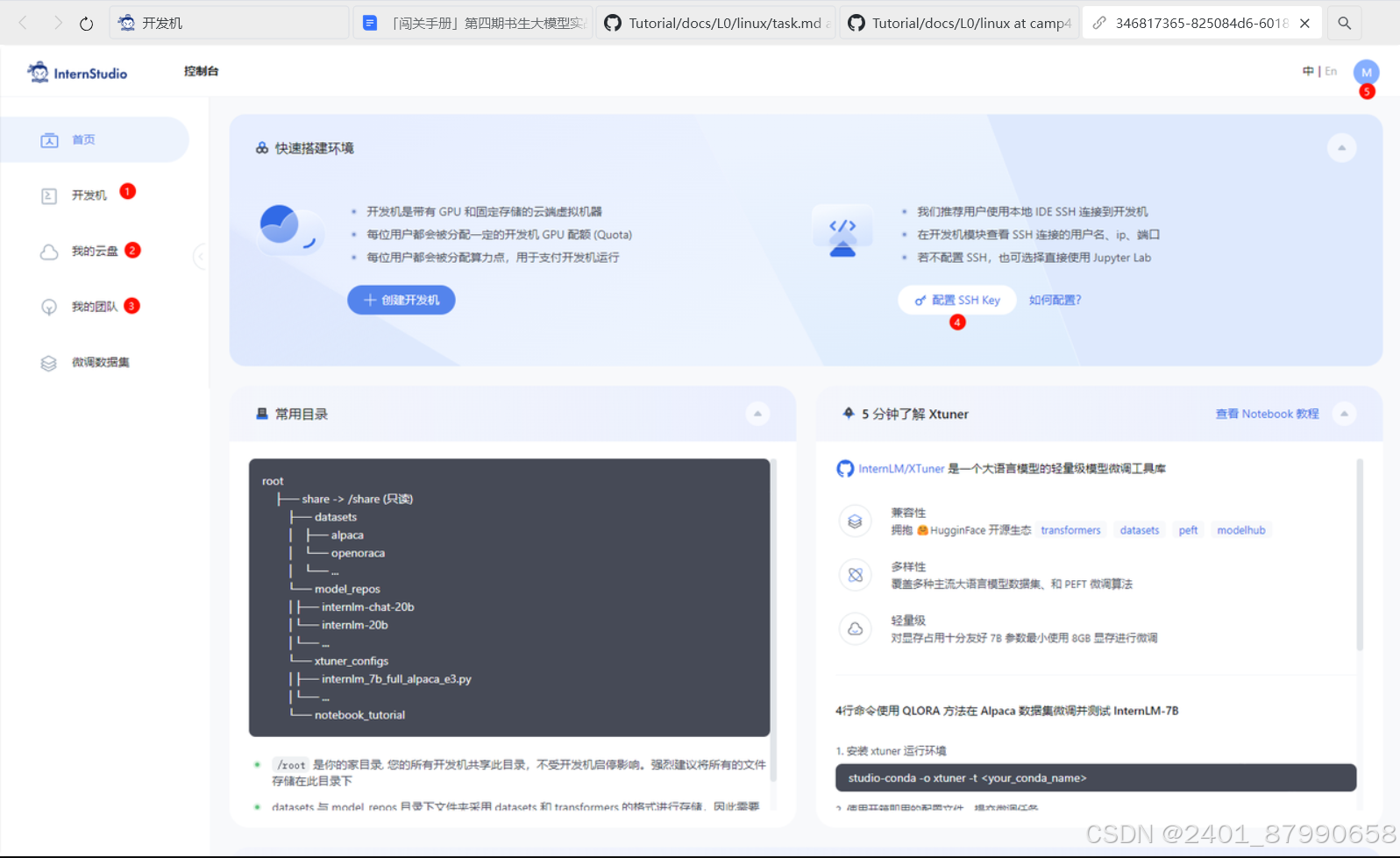Click the 轻量级 feature icon
This screenshot has height=858, width=1400.
point(855,628)
